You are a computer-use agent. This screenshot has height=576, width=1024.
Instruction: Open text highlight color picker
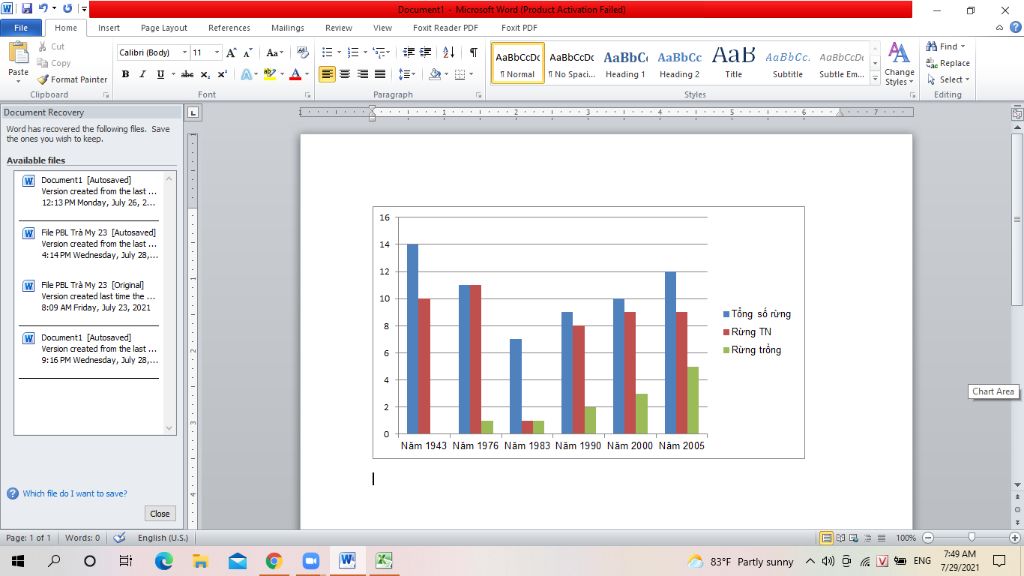(282, 74)
